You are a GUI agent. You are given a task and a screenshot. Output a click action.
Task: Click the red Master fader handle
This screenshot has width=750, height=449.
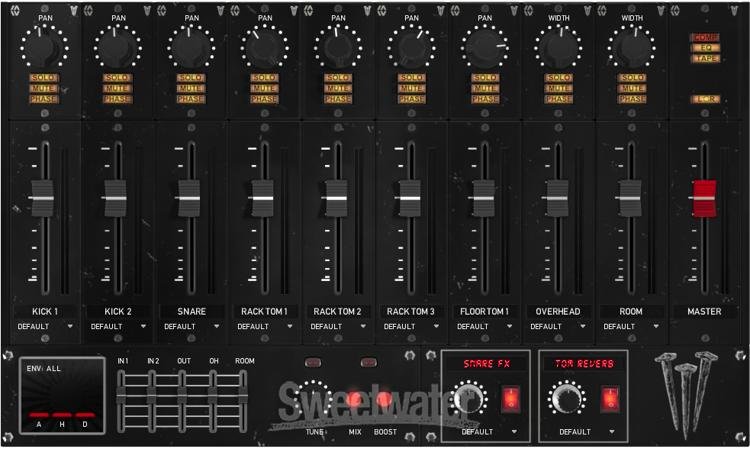704,197
